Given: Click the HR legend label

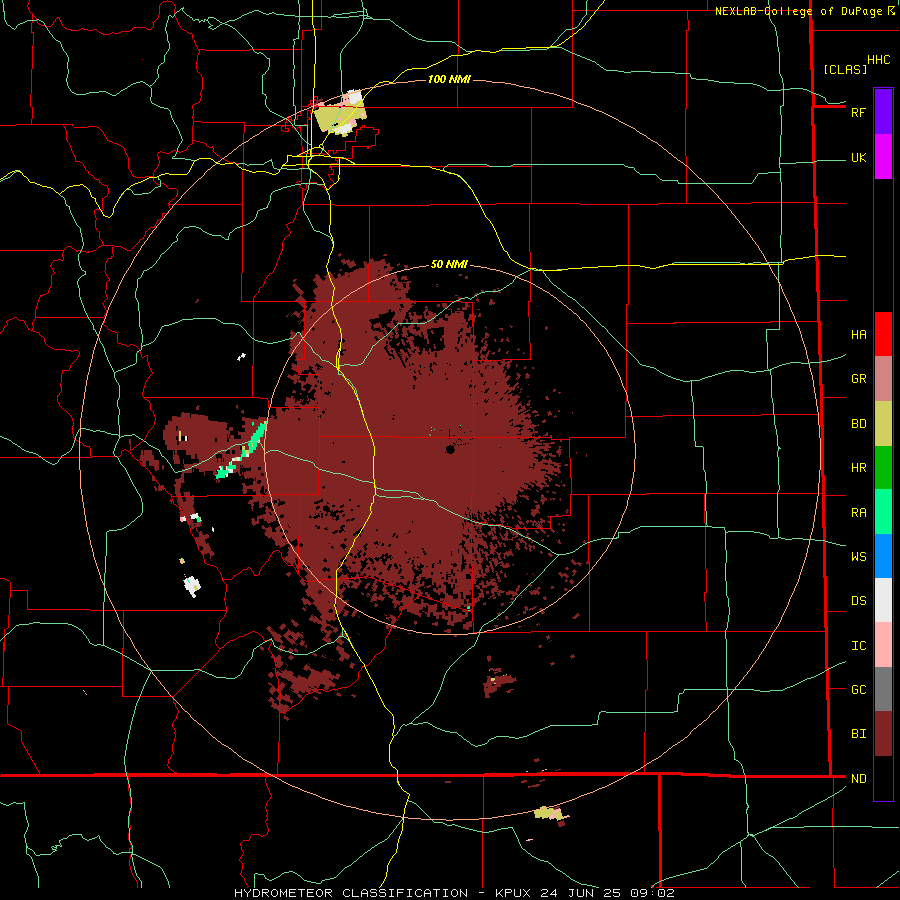Looking at the screenshot, I should tap(858, 468).
